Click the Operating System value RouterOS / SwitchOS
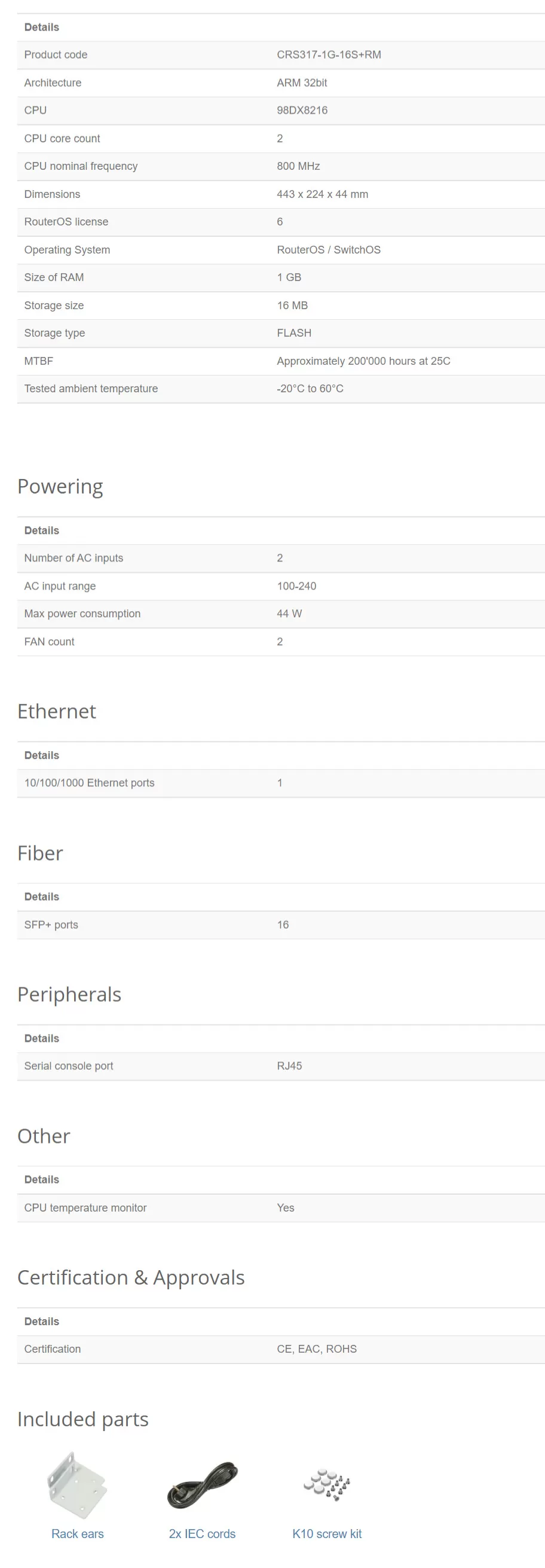The width and height of the screenshot is (545, 1568). click(329, 249)
